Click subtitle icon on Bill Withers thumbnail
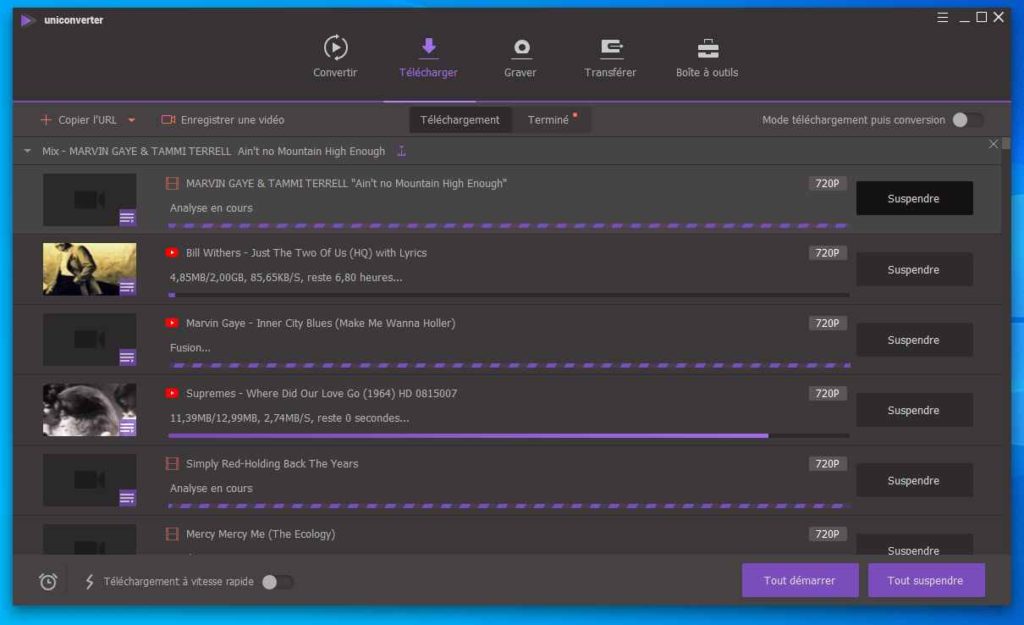Screen dimensions: 1024x625 coord(127,287)
